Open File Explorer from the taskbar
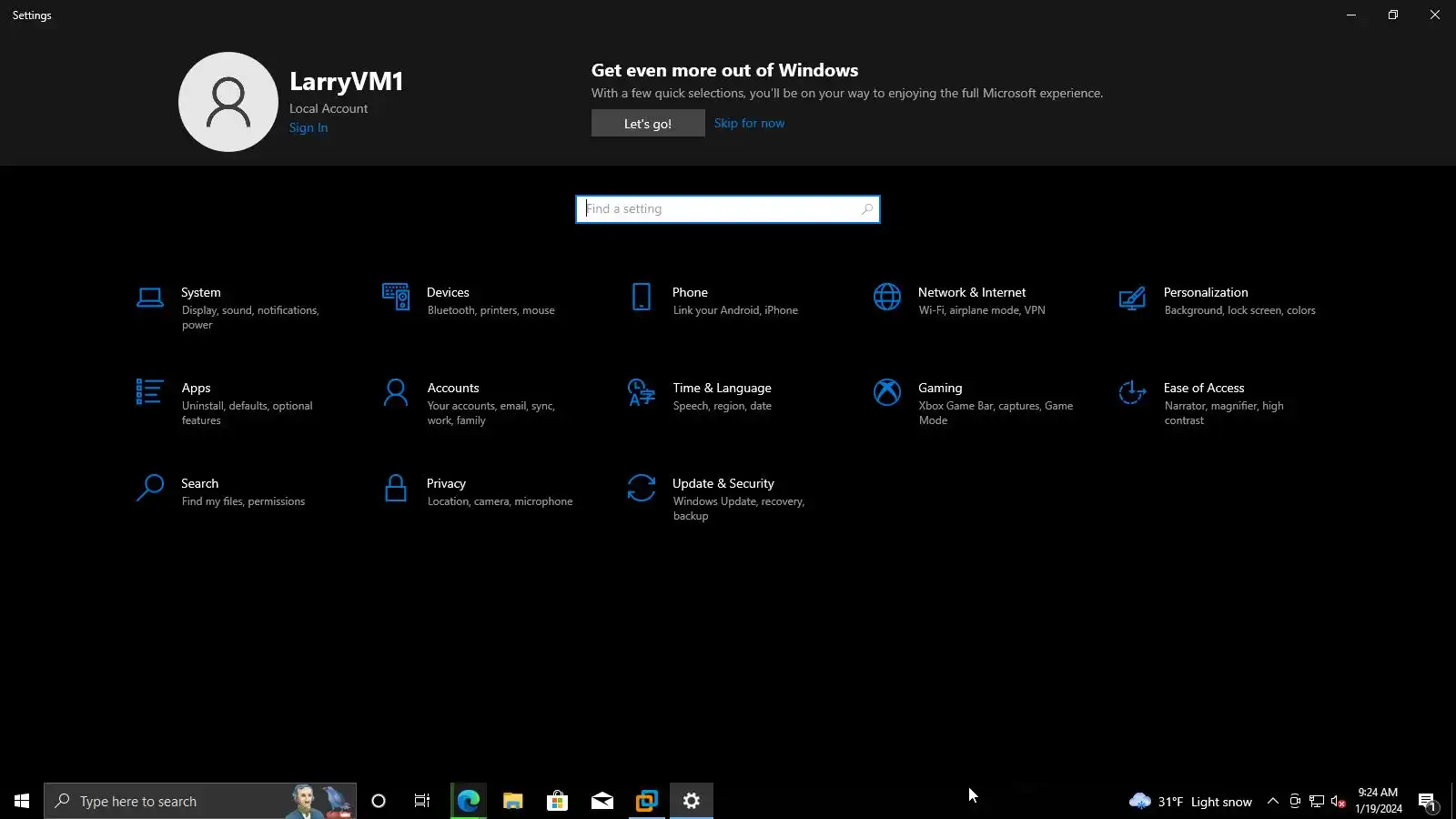1456x819 pixels. click(512, 801)
